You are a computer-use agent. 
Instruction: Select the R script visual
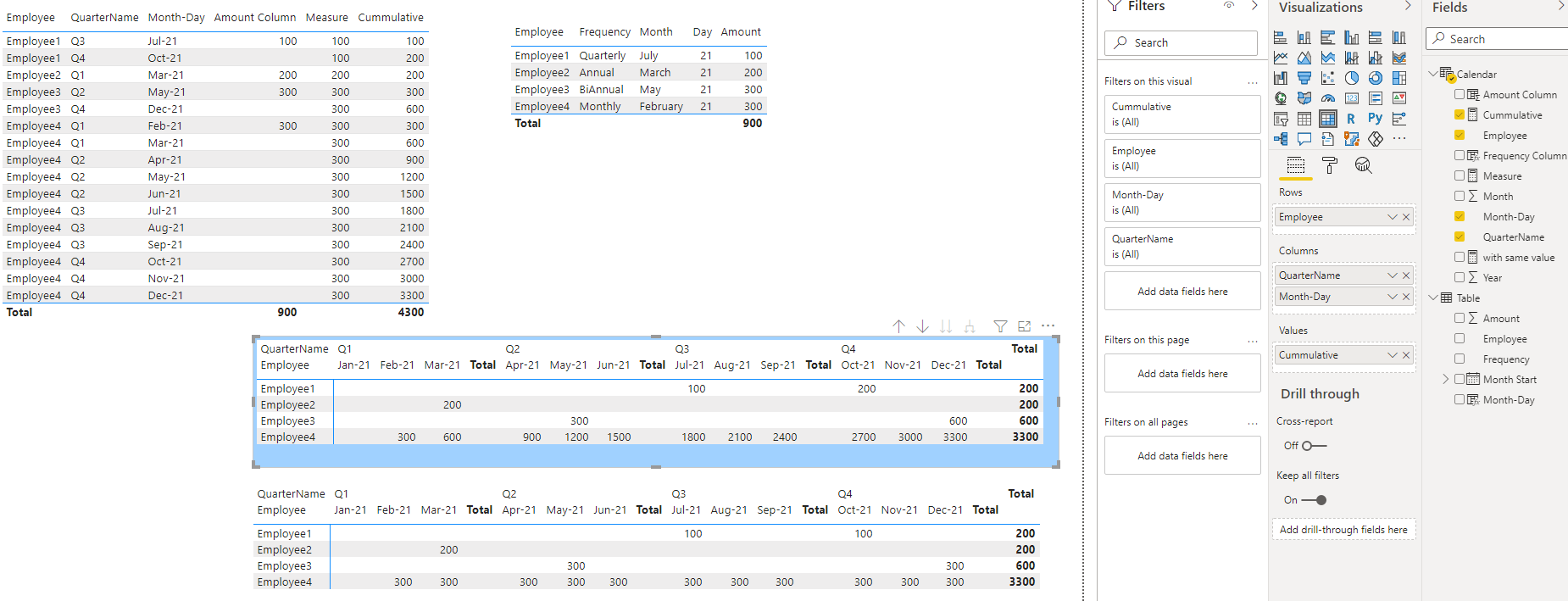coord(1352,119)
